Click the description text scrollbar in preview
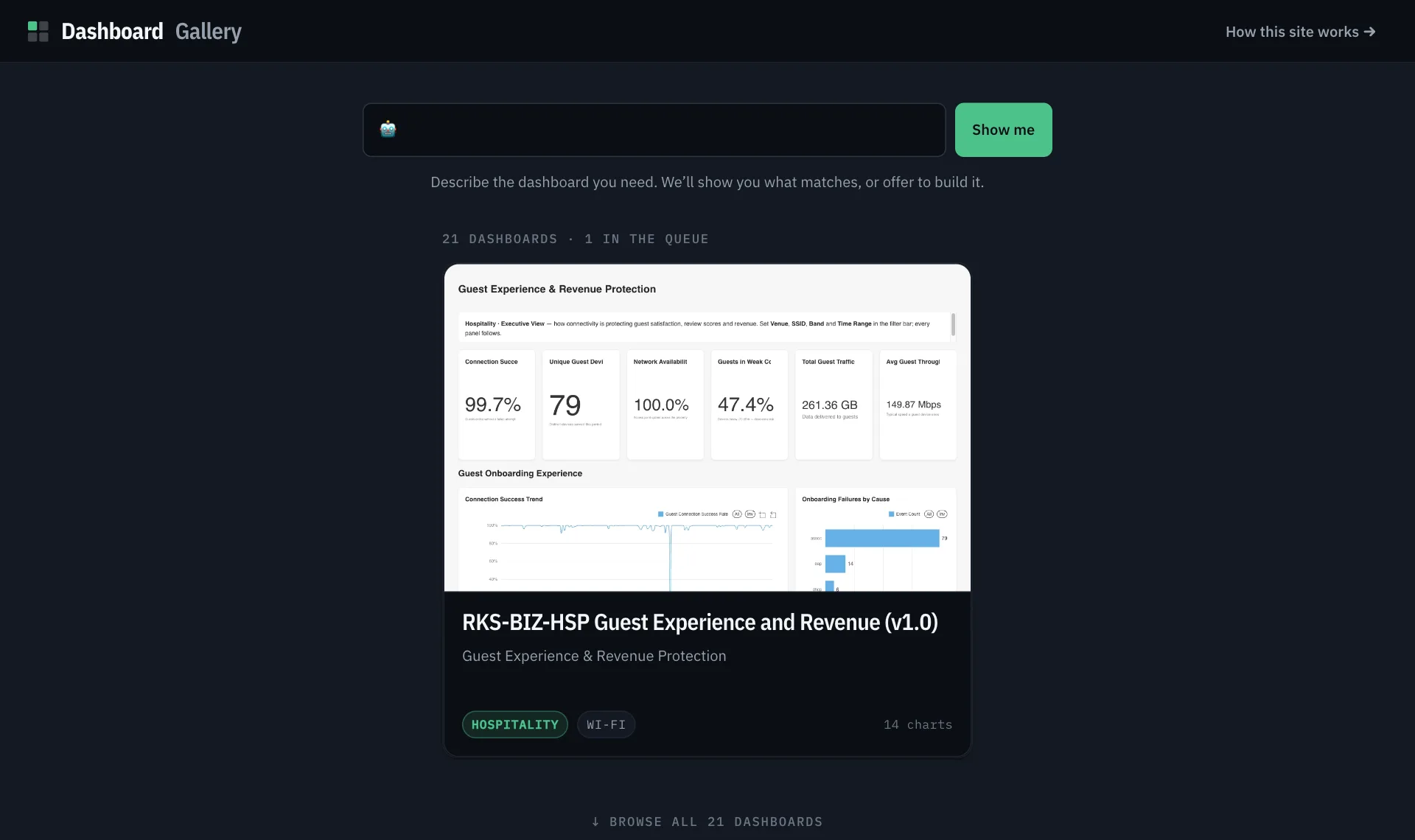The width and height of the screenshot is (1415, 840). coord(953,324)
